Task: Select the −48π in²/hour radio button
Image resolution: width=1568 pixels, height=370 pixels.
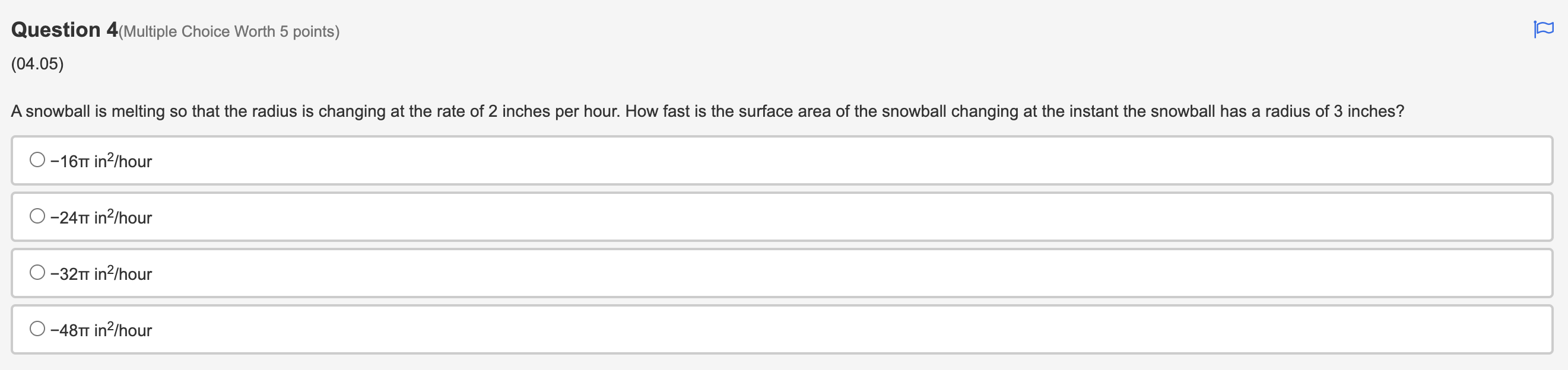Action: [x=37, y=328]
